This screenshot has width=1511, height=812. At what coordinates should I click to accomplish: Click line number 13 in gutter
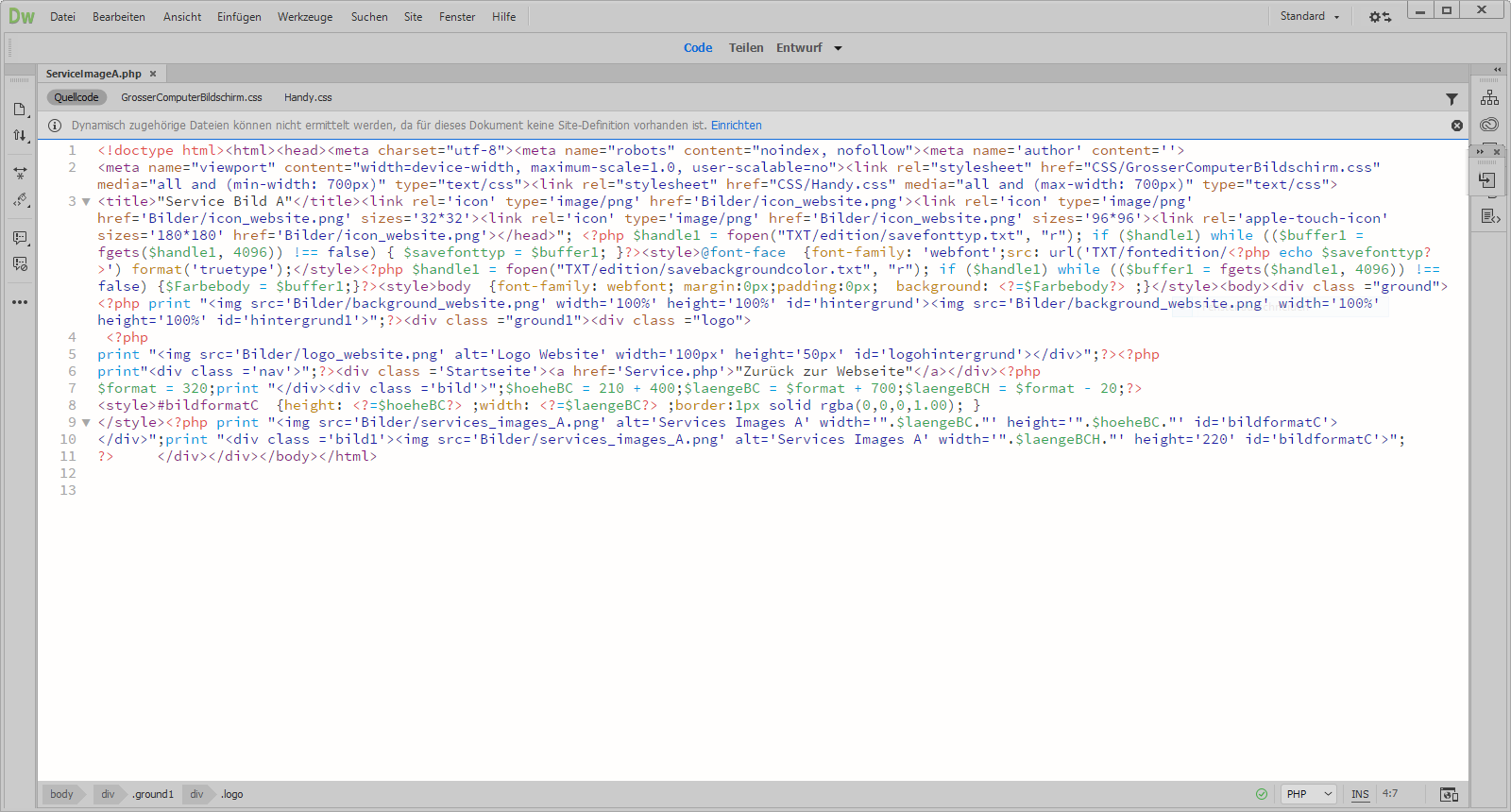click(x=68, y=490)
